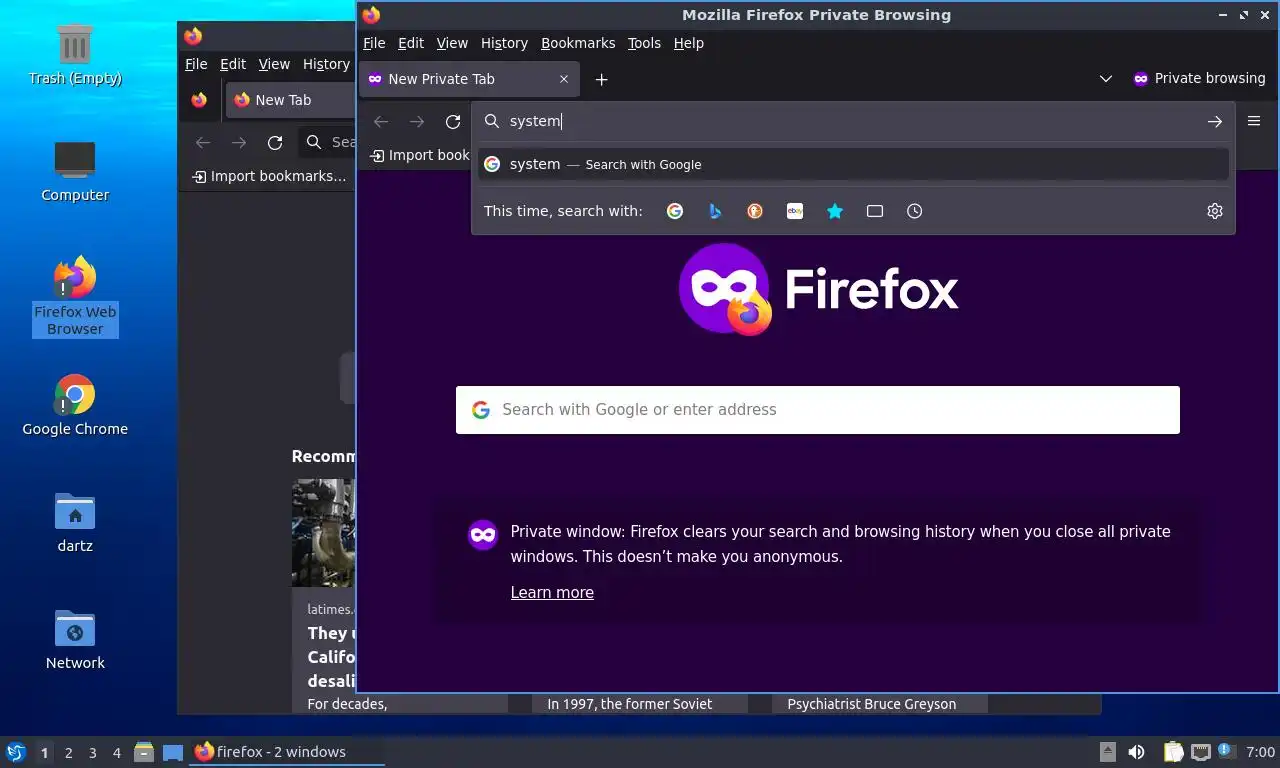
Task: Switch to workspace 4 on the taskbar
Action: (117, 753)
